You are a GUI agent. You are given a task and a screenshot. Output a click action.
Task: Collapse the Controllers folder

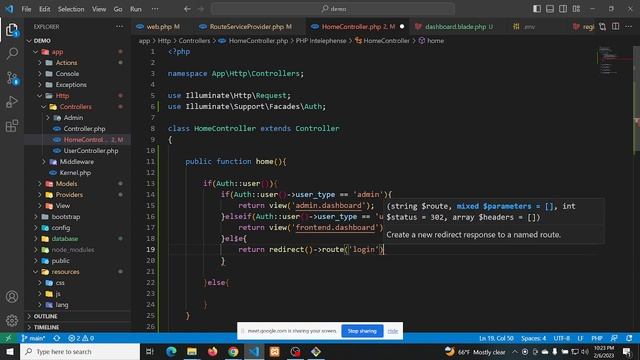coord(44,107)
